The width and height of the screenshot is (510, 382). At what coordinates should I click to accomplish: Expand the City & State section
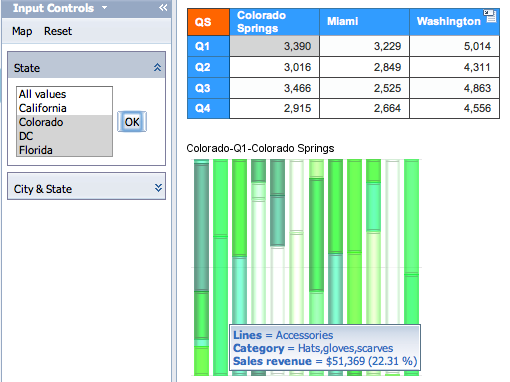pos(158,188)
